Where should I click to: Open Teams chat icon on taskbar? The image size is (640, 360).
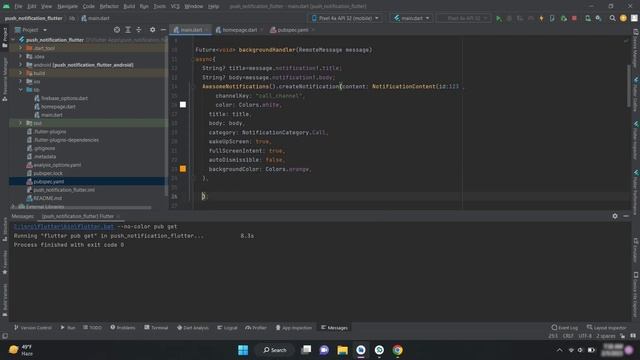(x=324, y=350)
